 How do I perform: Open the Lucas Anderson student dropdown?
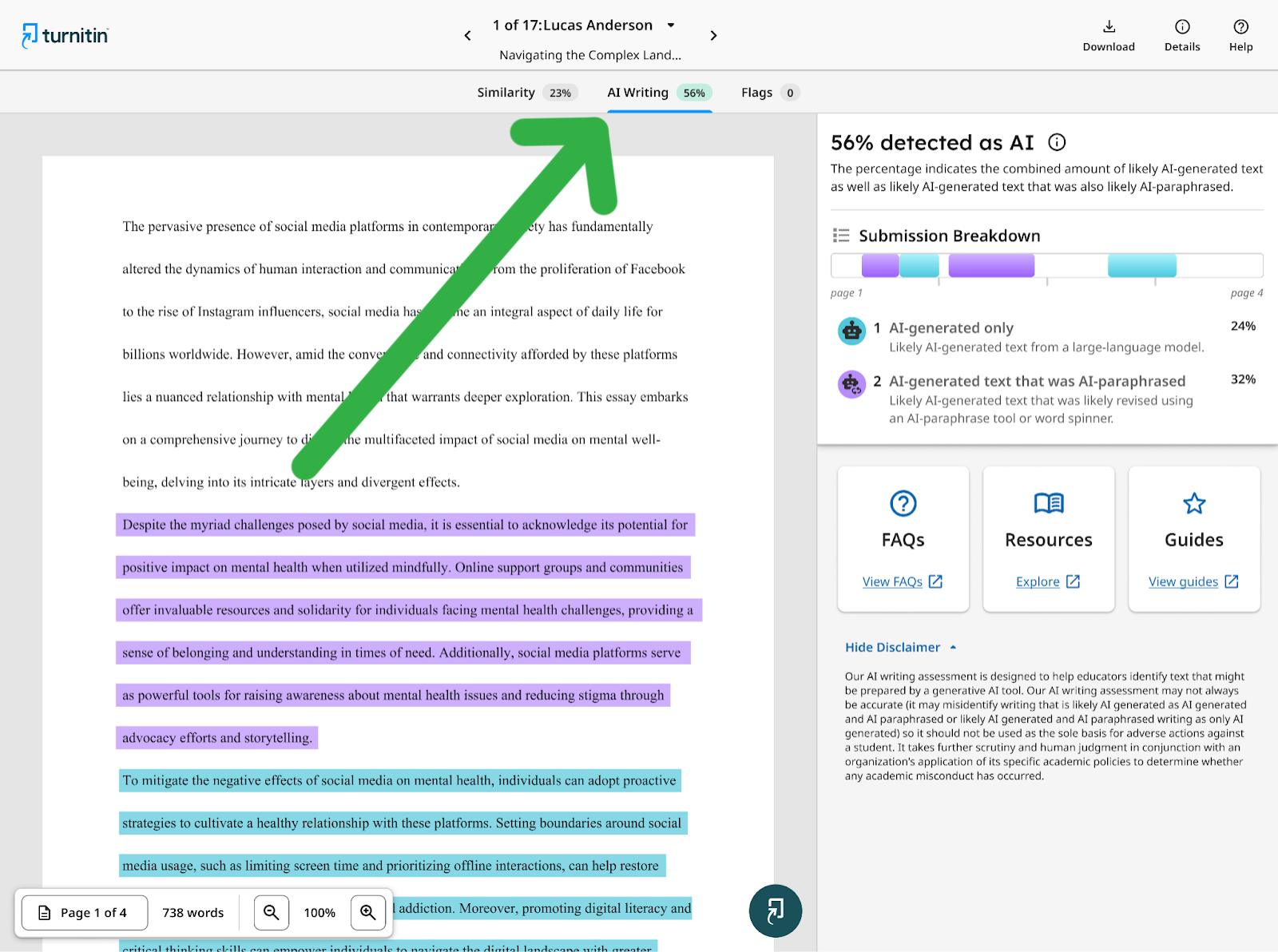pyautogui.click(x=670, y=26)
